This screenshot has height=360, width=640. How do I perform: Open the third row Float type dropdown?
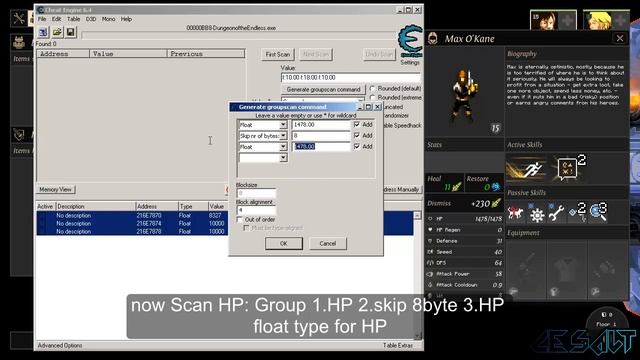coord(283,147)
